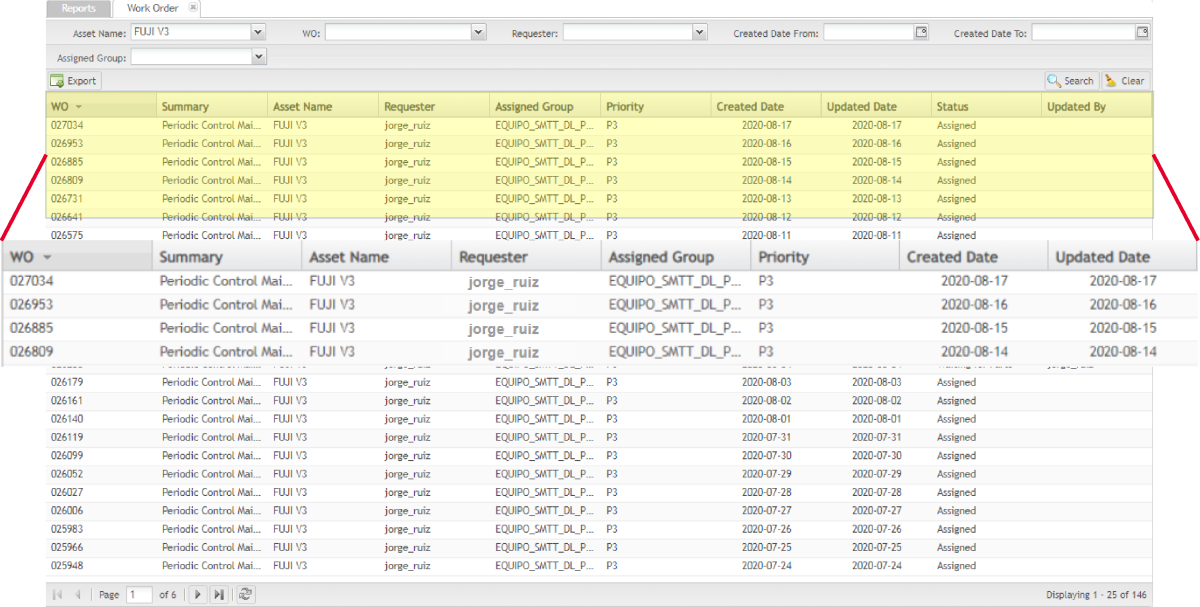The image size is (1200, 607).
Task: Click the P3 priority in row 026006
Action: [612, 510]
